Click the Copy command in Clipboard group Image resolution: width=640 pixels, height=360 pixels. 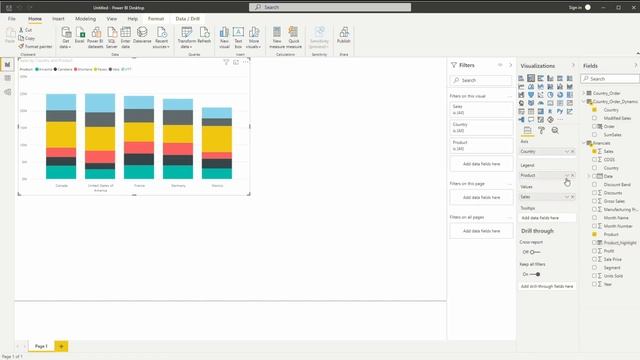click(27, 38)
